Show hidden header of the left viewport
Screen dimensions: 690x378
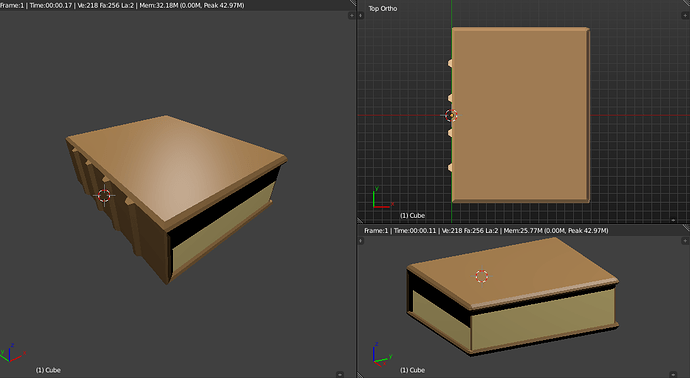[339, 374]
